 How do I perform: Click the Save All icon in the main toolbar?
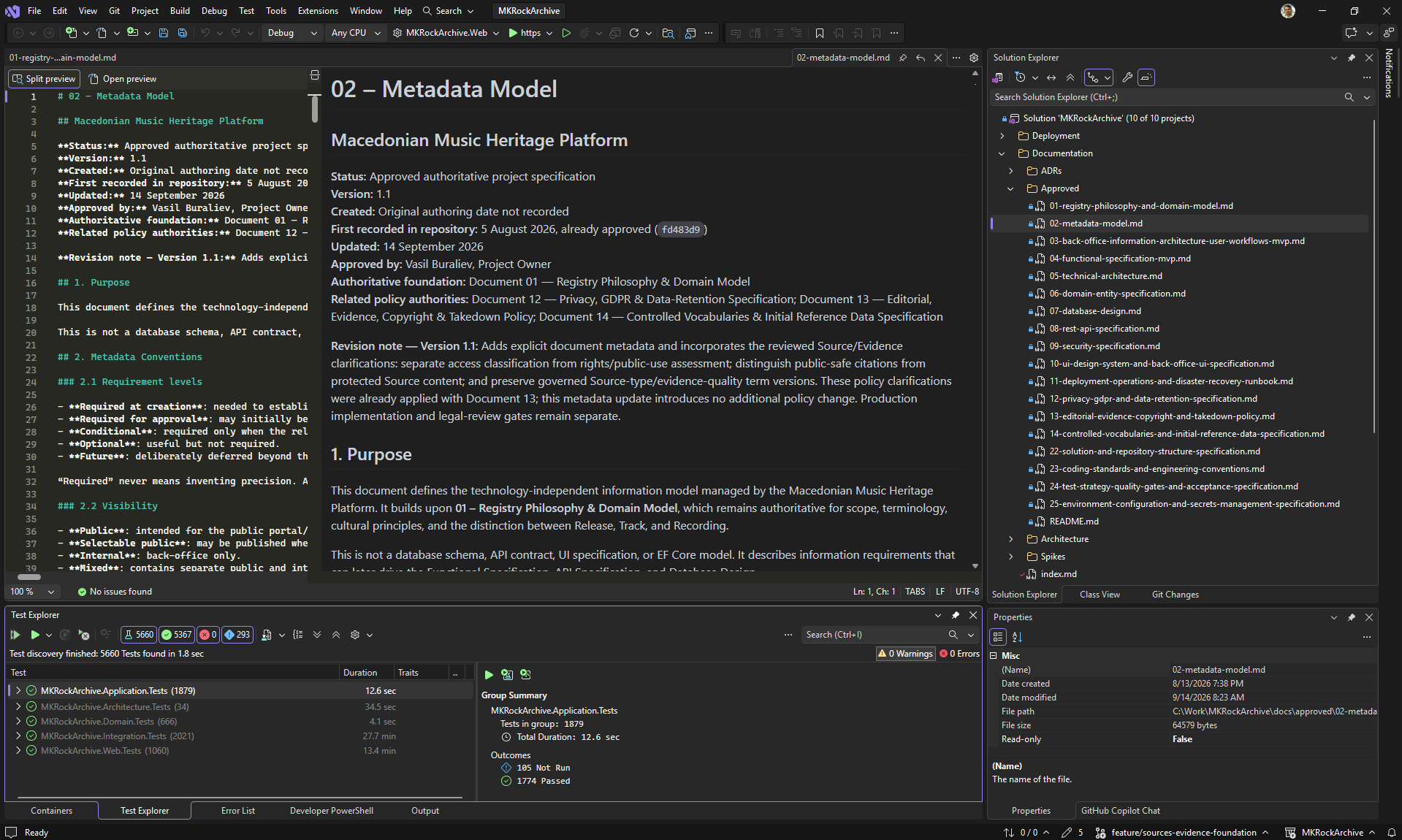pos(183,33)
